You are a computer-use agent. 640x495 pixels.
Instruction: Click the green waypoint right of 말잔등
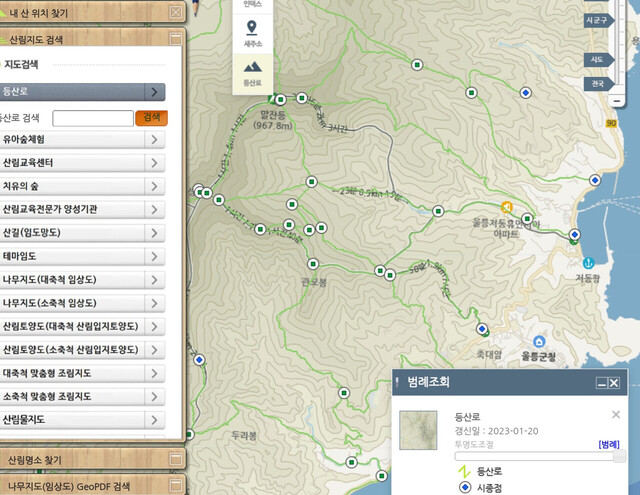pos(302,98)
